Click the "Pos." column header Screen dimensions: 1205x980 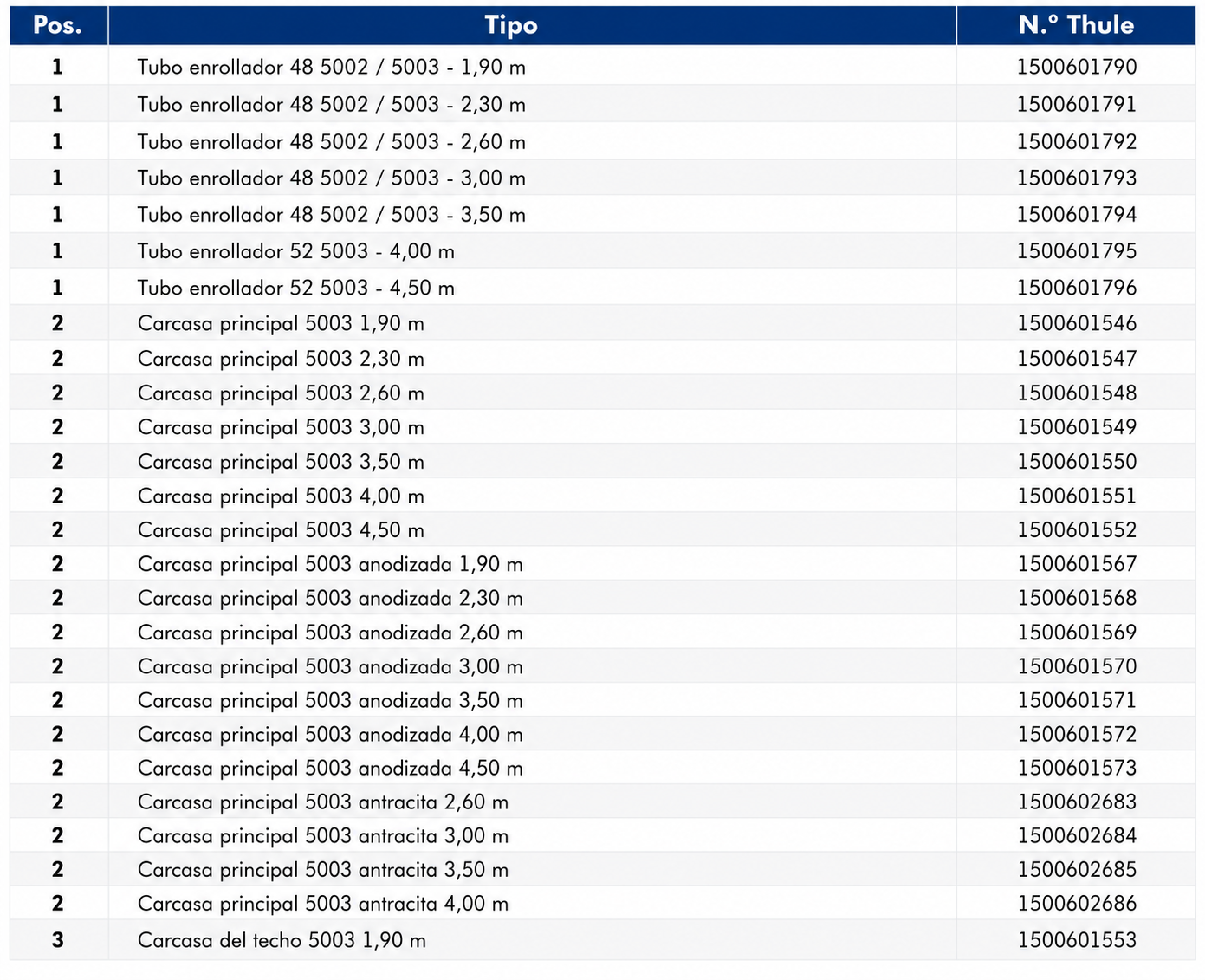click(x=58, y=25)
